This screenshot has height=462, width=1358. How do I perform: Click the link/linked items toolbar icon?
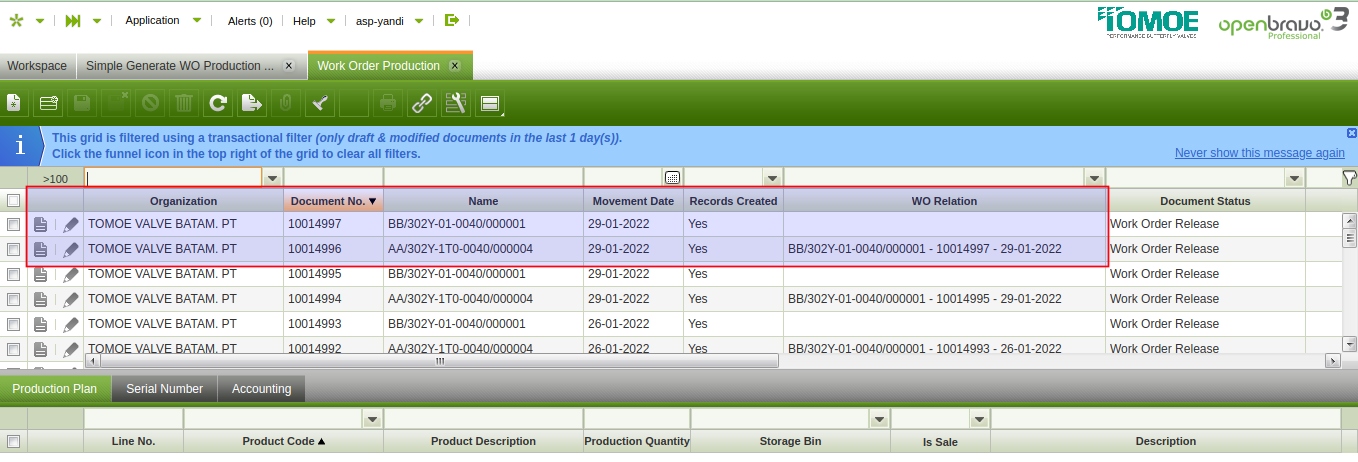(x=422, y=102)
